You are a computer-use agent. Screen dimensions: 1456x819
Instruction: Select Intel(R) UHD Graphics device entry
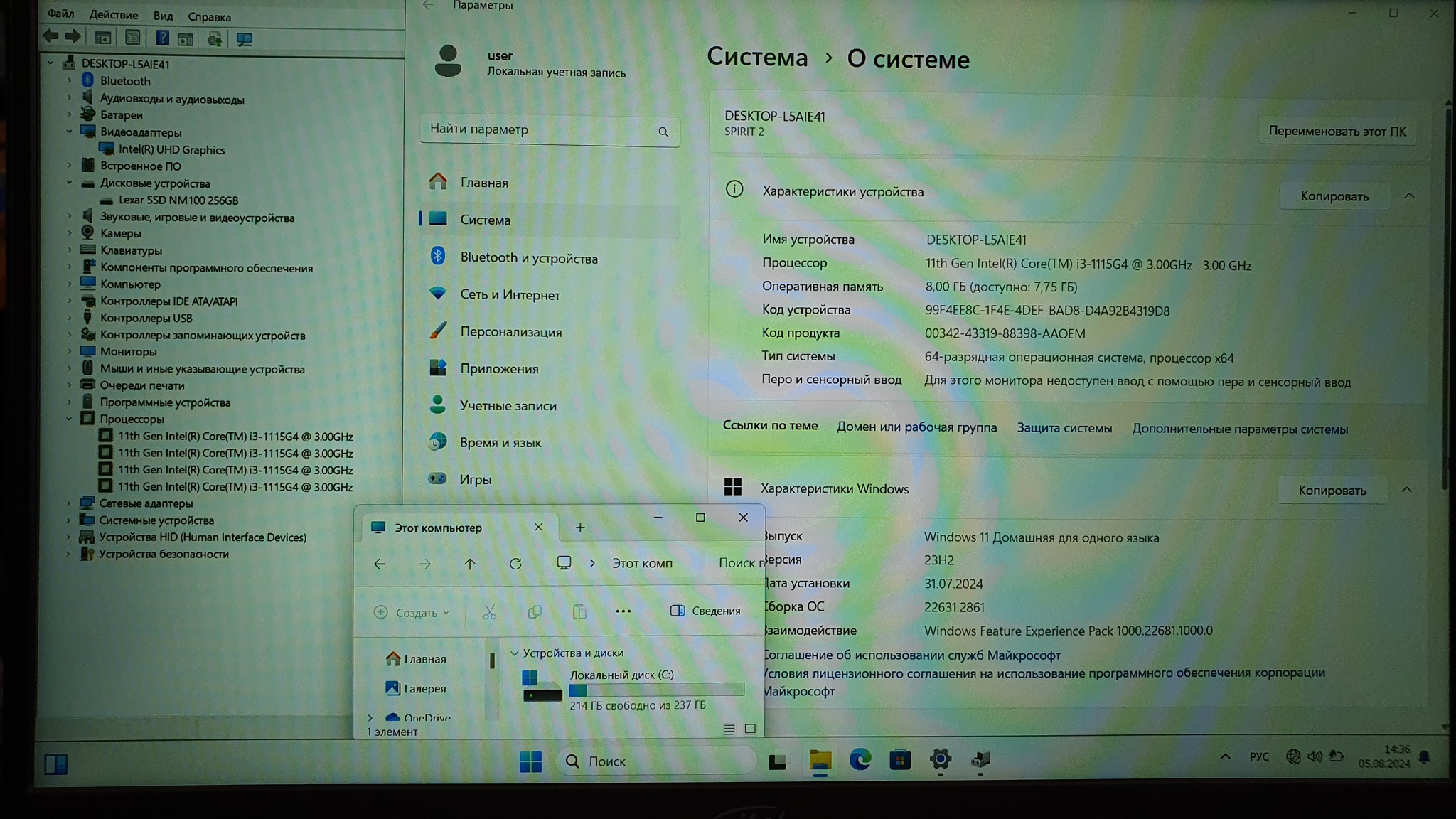click(171, 149)
